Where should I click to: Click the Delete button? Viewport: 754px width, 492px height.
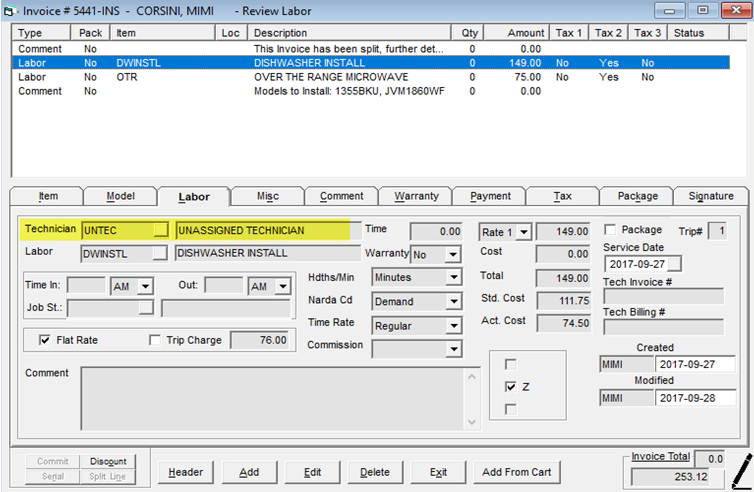tap(375, 472)
